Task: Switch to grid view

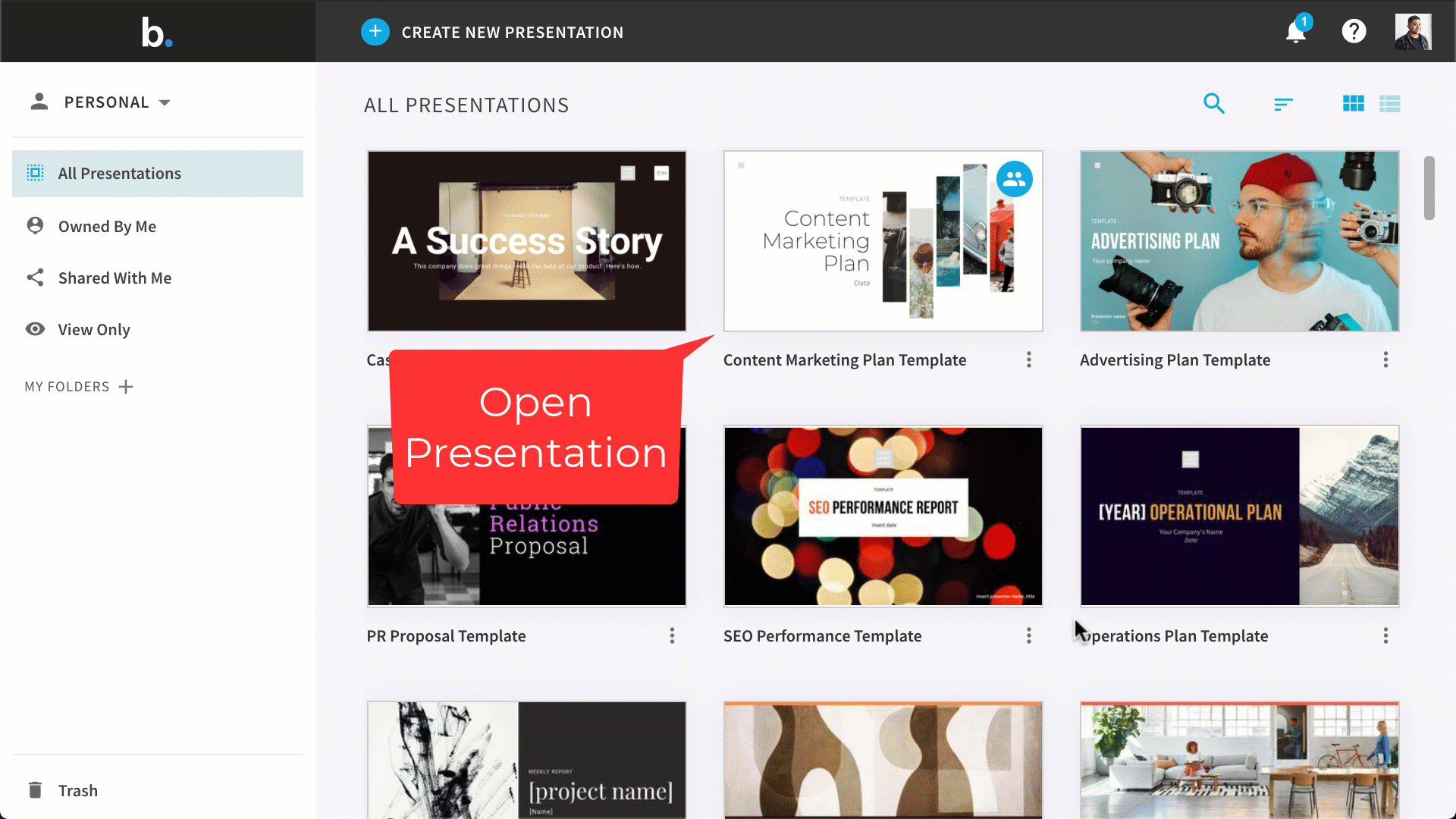Action: [x=1353, y=104]
